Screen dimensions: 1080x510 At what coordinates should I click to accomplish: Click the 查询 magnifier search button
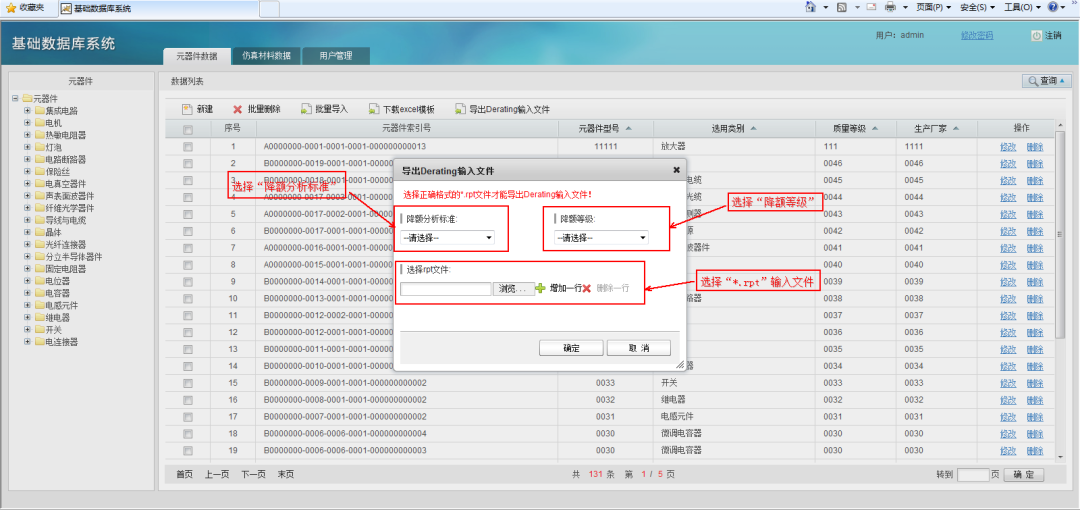[1046, 81]
